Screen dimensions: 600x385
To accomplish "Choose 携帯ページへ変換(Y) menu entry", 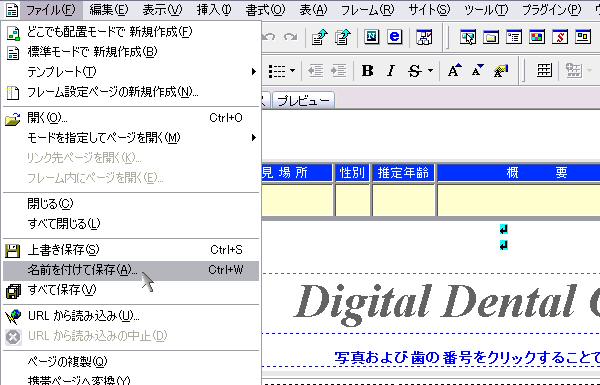I will click(131, 380).
